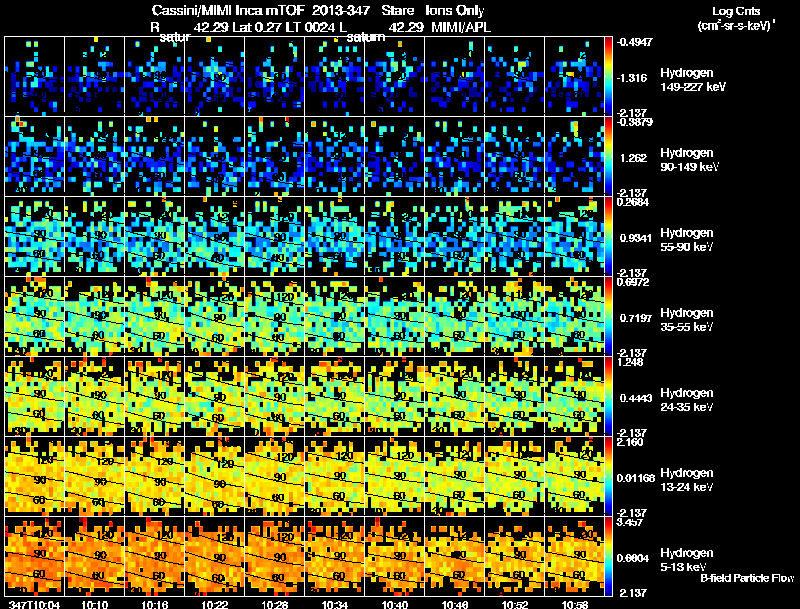This screenshot has width=800, height=609.
Task: Click the Hydrogen 149-227 keV color bar
Action: coord(608,76)
